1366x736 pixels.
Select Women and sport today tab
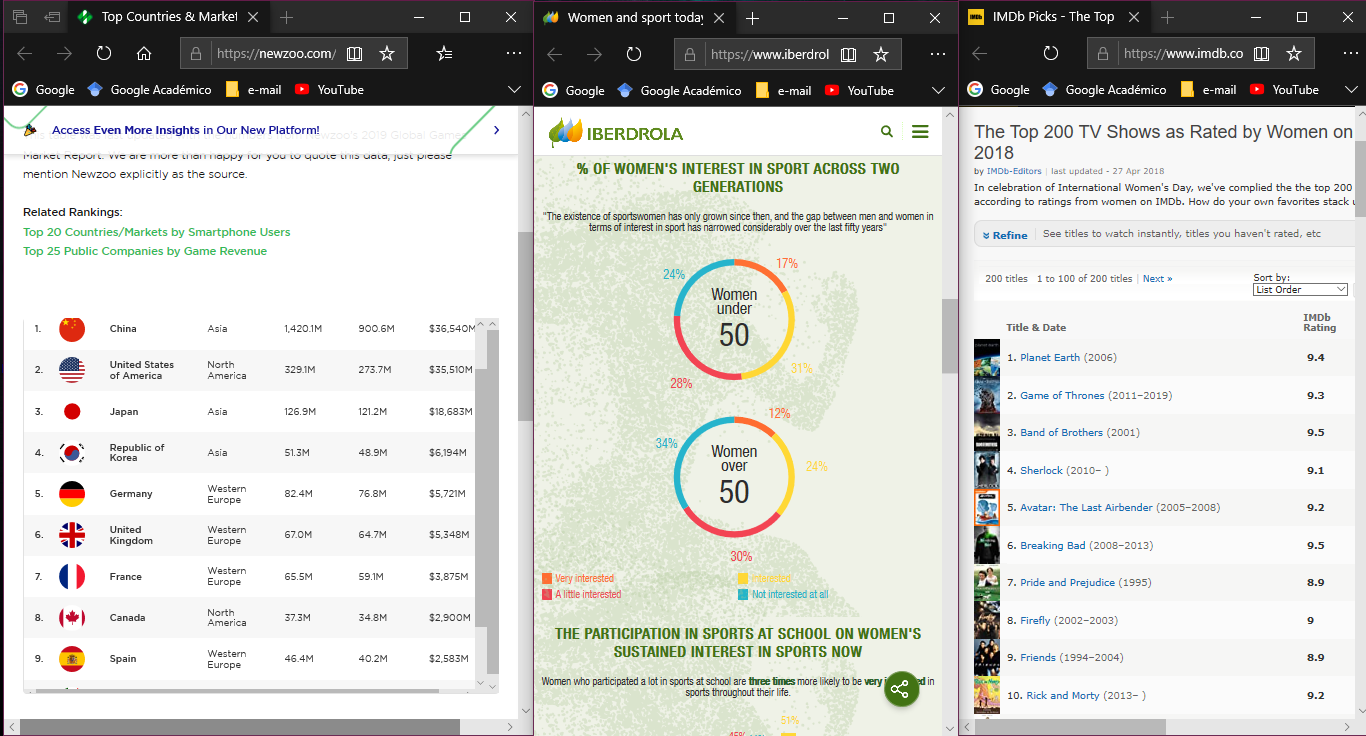click(x=635, y=17)
